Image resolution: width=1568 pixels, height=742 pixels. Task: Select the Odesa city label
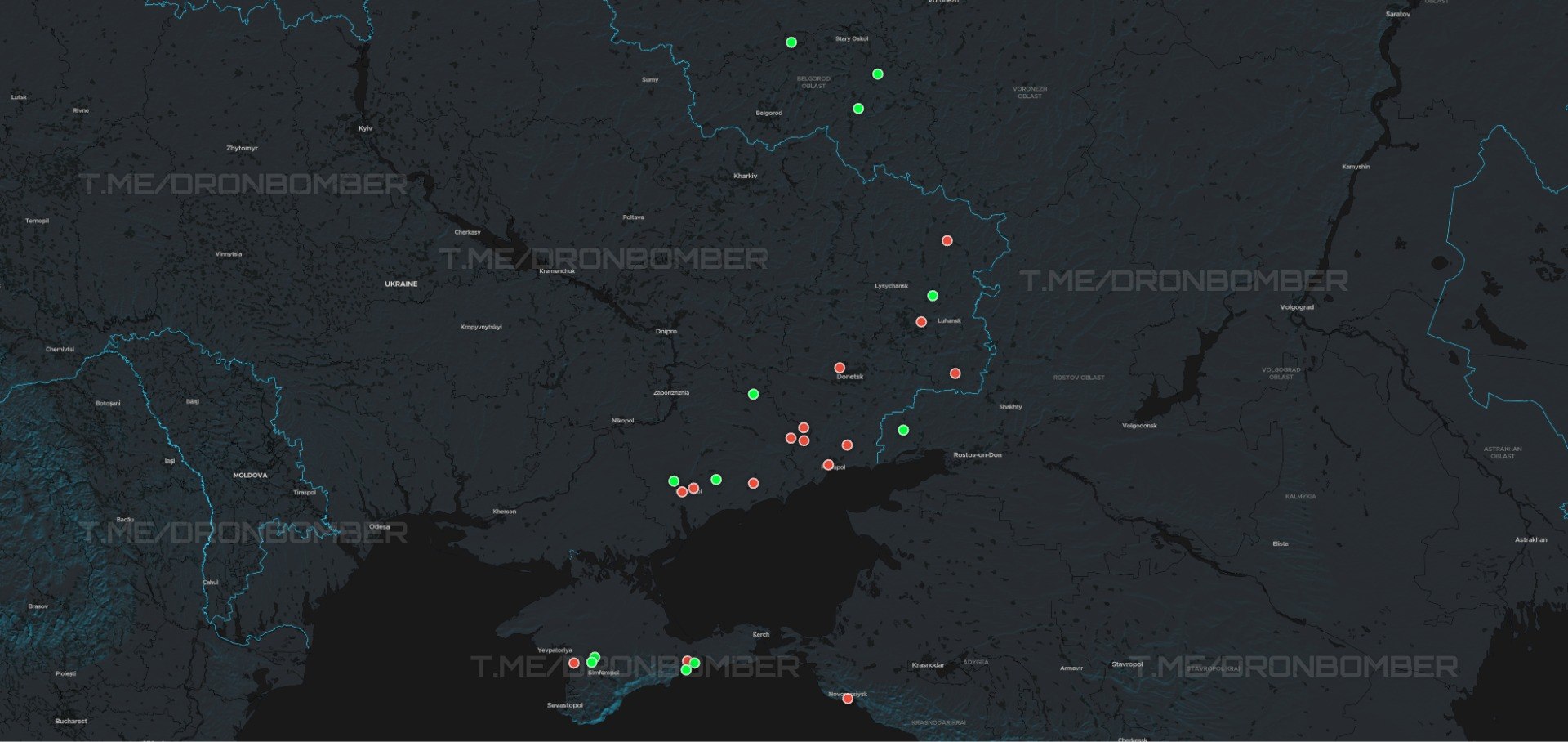[380, 526]
